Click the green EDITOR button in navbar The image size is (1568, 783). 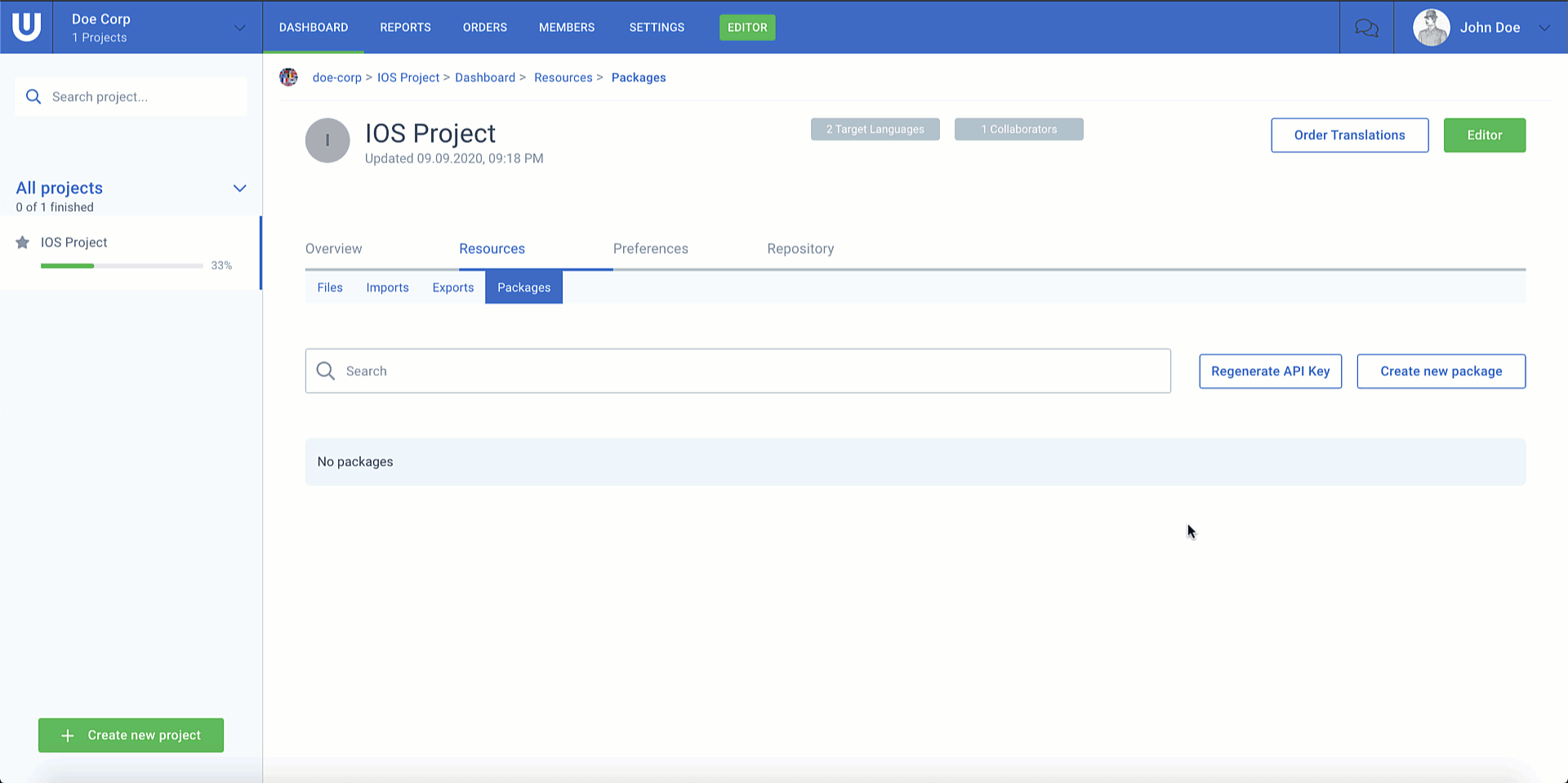click(747, 27)
